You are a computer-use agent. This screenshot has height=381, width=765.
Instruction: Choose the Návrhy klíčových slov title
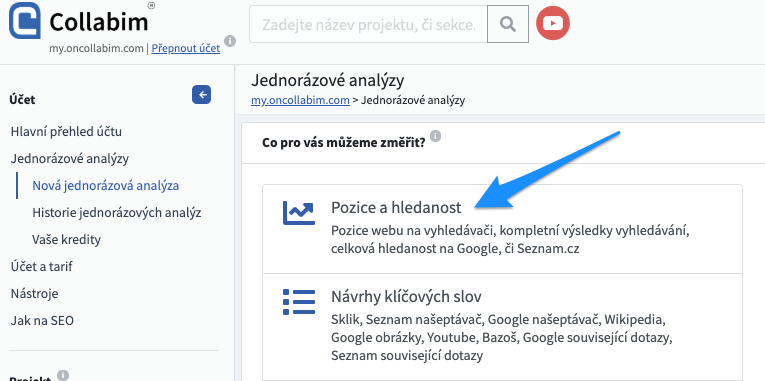[x=406, y=297]
